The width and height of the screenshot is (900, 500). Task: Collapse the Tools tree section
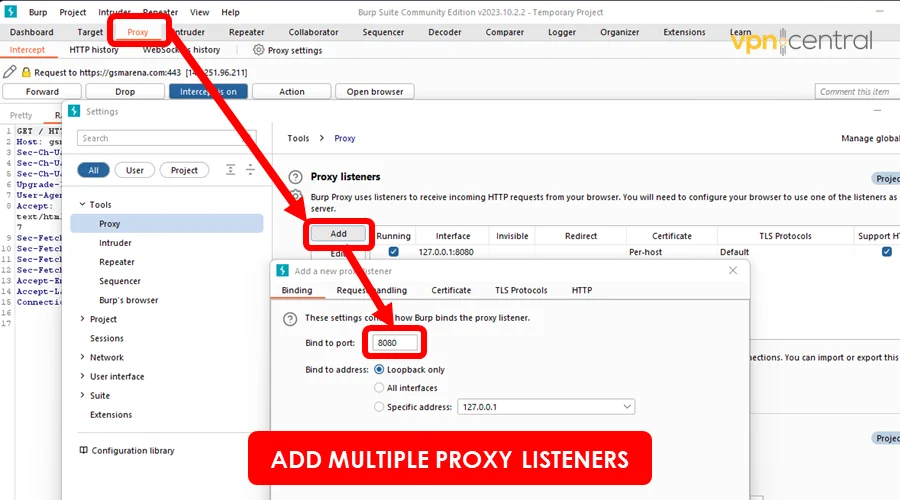(83, 204)
